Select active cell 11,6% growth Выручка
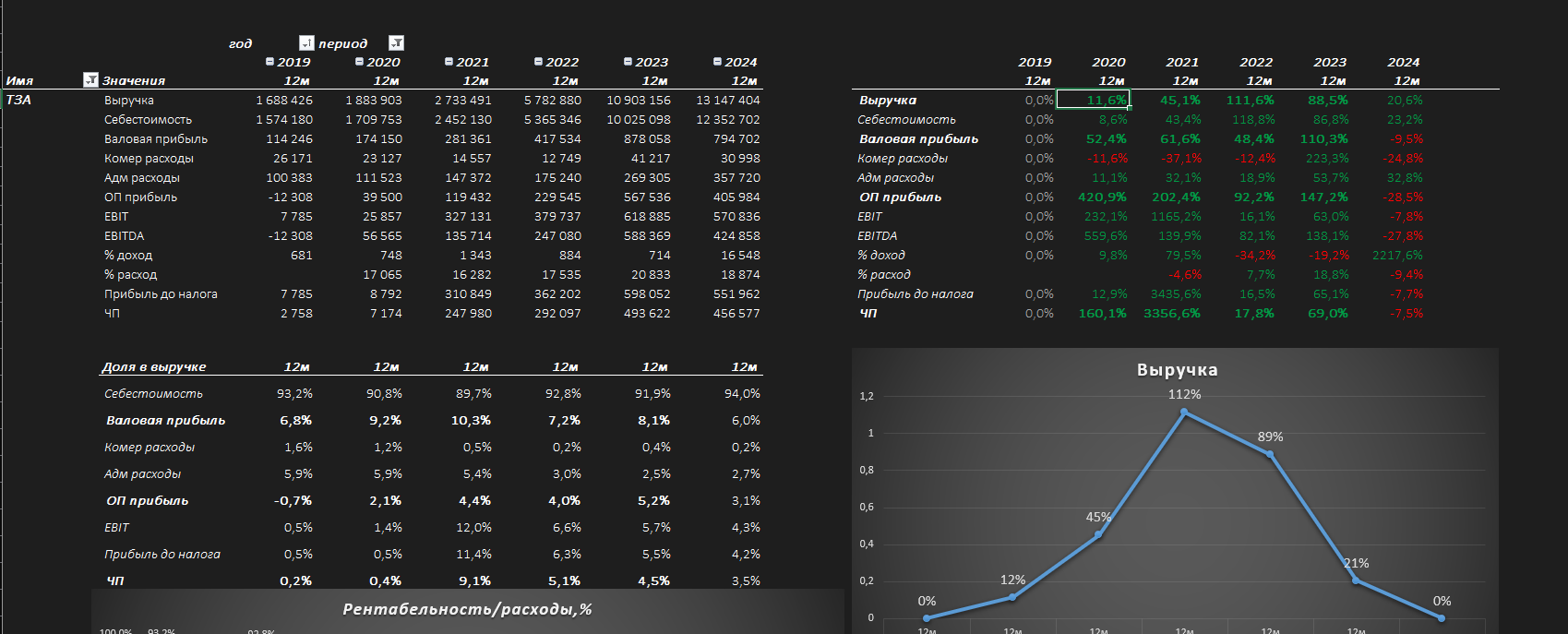The width and height of the screenshot is (1568, 634). click(1093, 100)
